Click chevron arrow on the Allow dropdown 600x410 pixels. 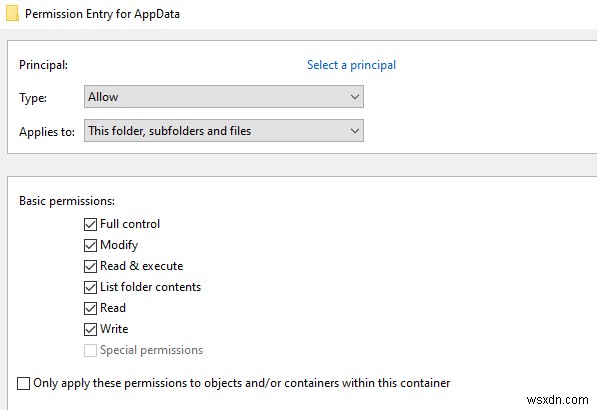pos(354,97)
